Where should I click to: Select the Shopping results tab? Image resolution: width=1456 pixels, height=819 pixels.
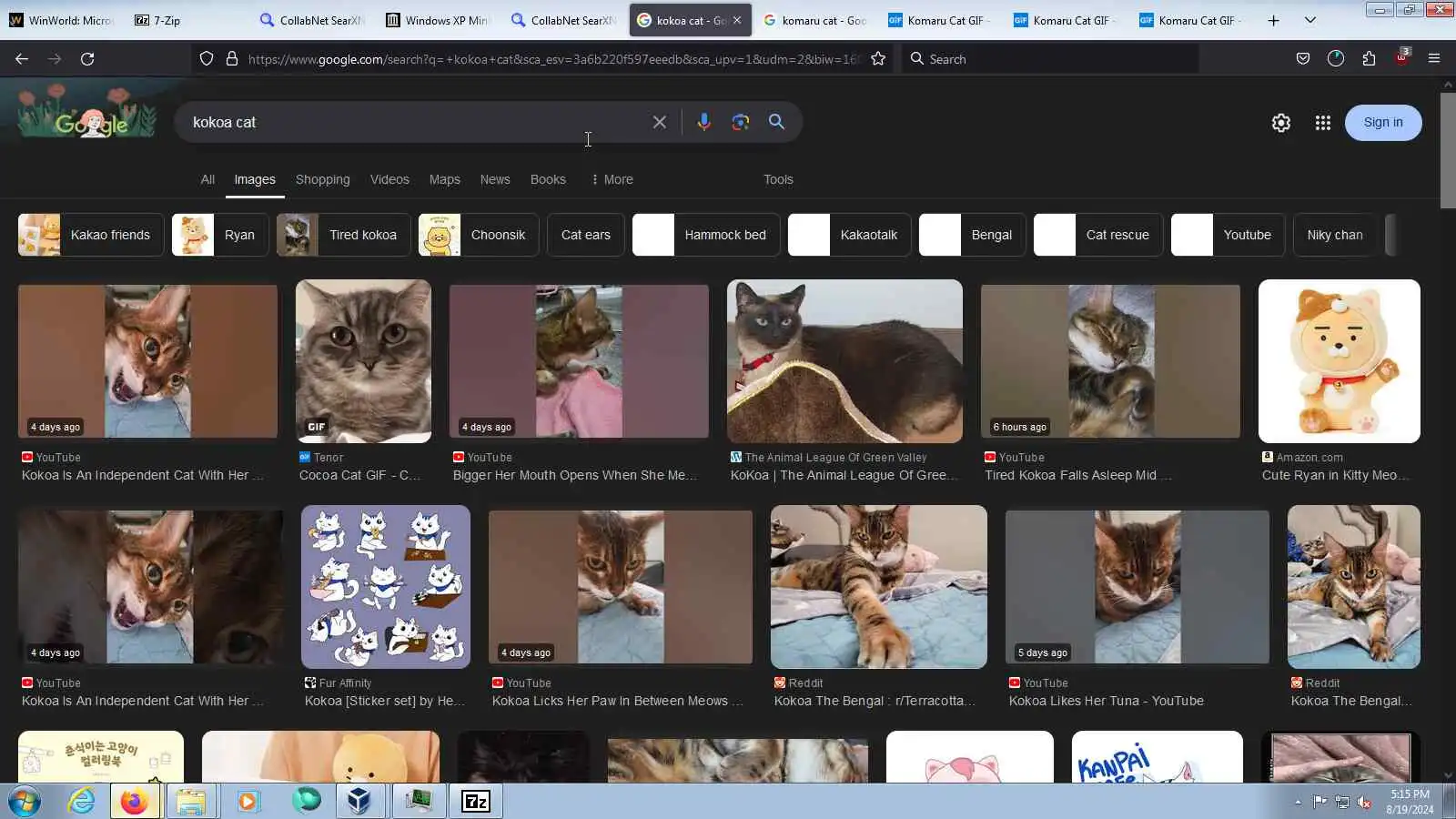click(323, 179)
